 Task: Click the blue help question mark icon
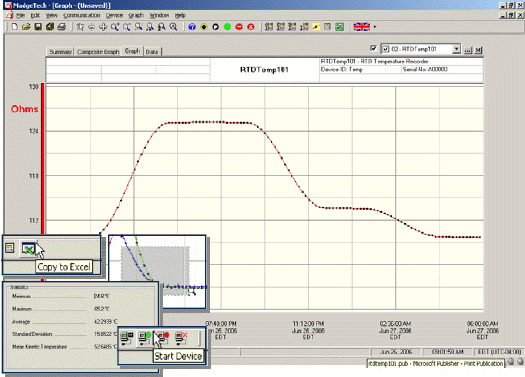[x=192, y=27]
